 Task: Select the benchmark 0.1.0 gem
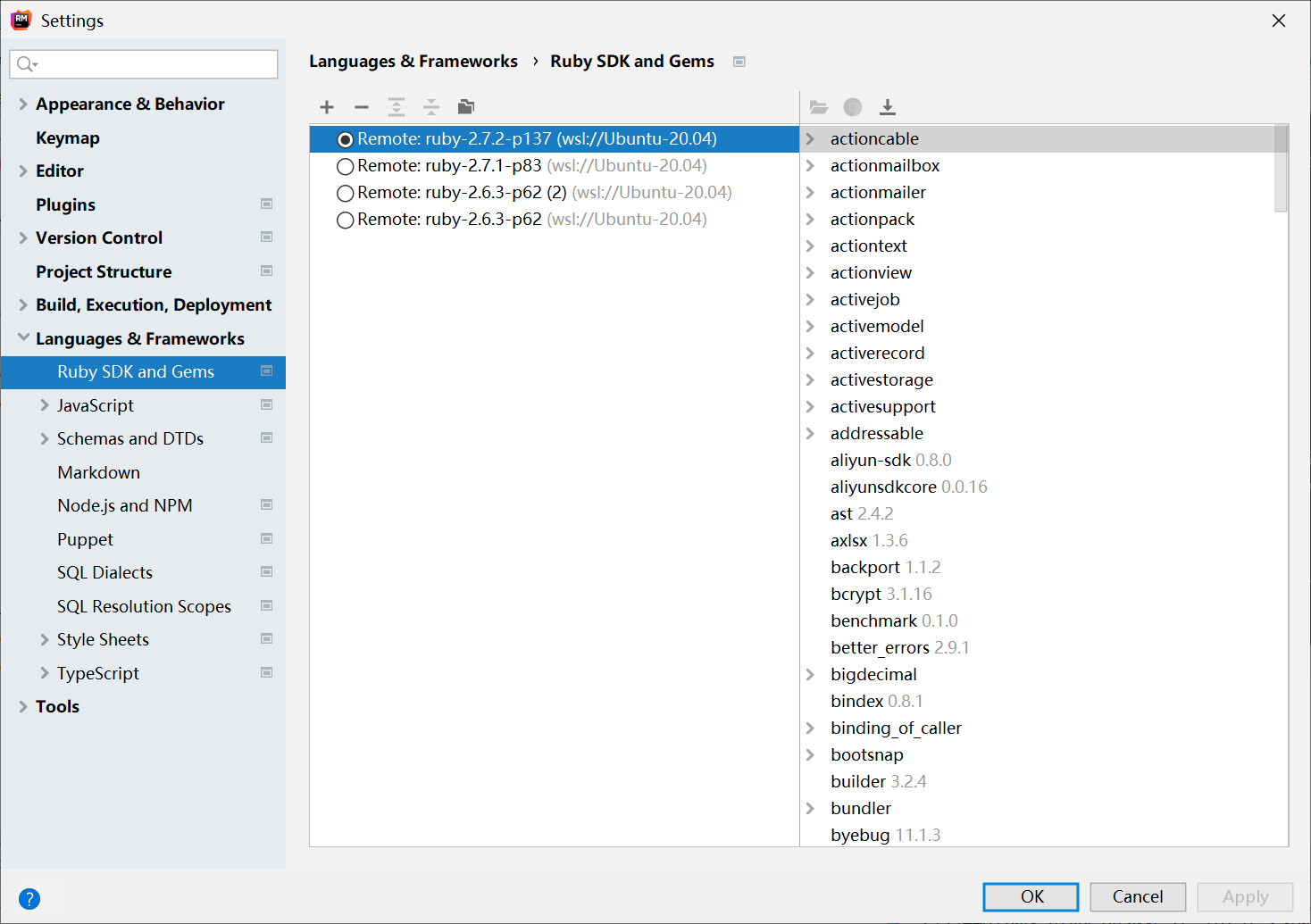coord(894,620)
